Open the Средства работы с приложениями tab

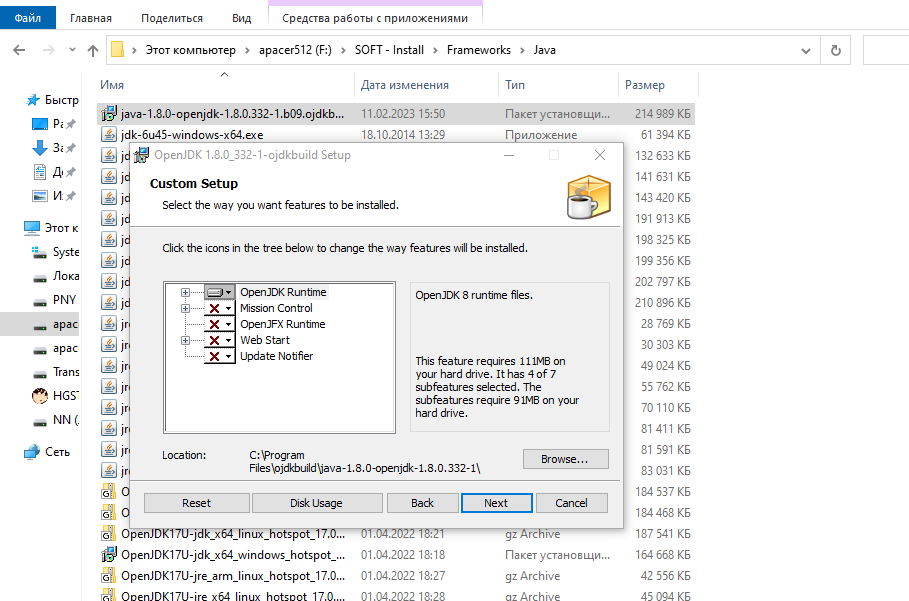[x=375, y=18]
